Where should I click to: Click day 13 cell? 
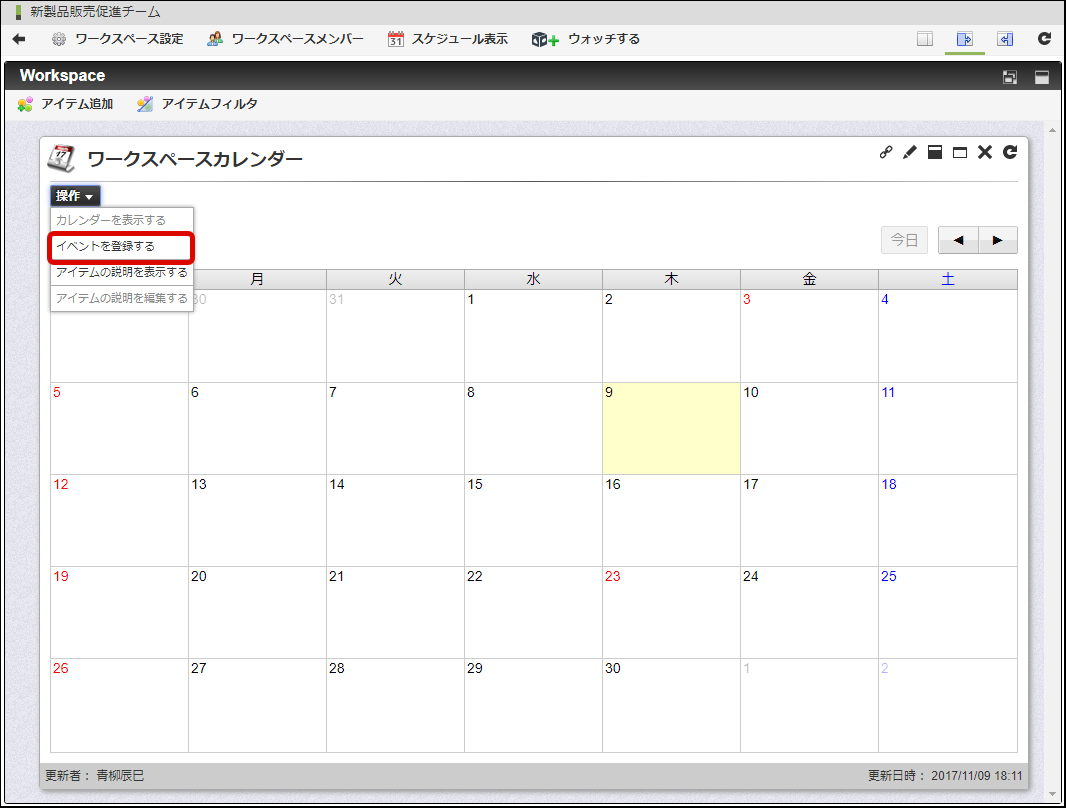point(257,521)
